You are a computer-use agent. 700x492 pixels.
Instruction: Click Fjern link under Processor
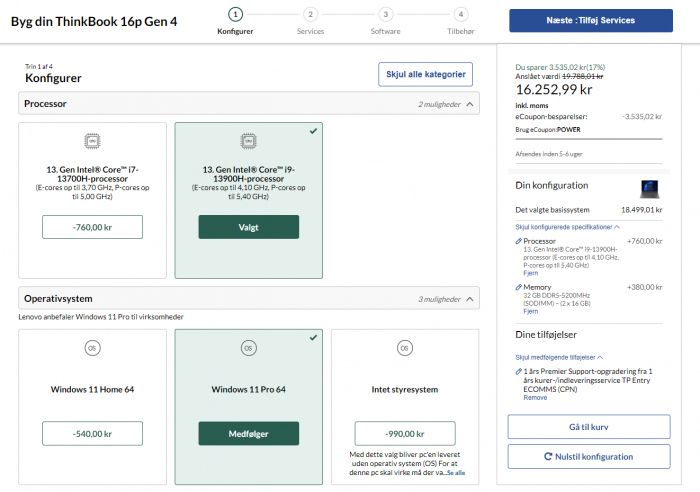pos(530,273)
